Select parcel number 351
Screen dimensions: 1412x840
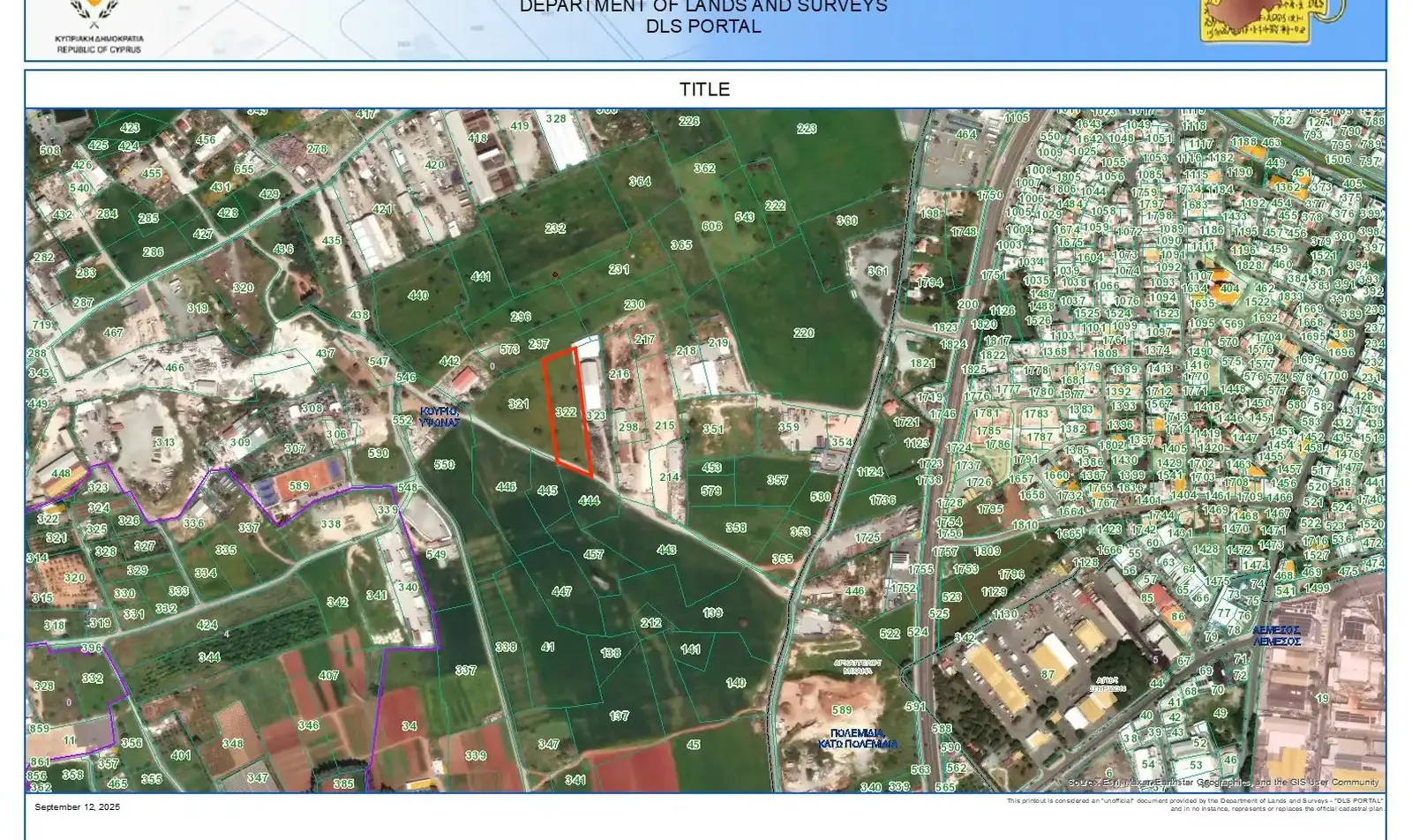click(x=713, y=430)
